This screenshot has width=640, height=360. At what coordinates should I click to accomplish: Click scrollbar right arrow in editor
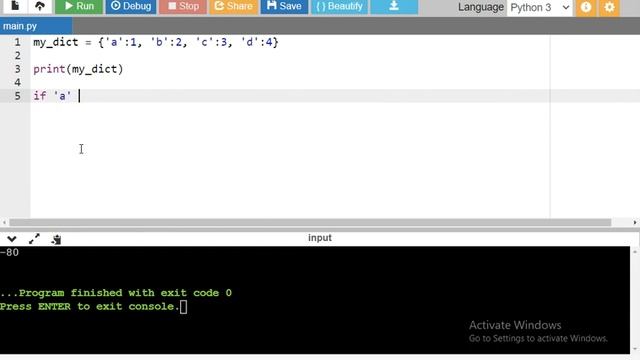(635, 222)
